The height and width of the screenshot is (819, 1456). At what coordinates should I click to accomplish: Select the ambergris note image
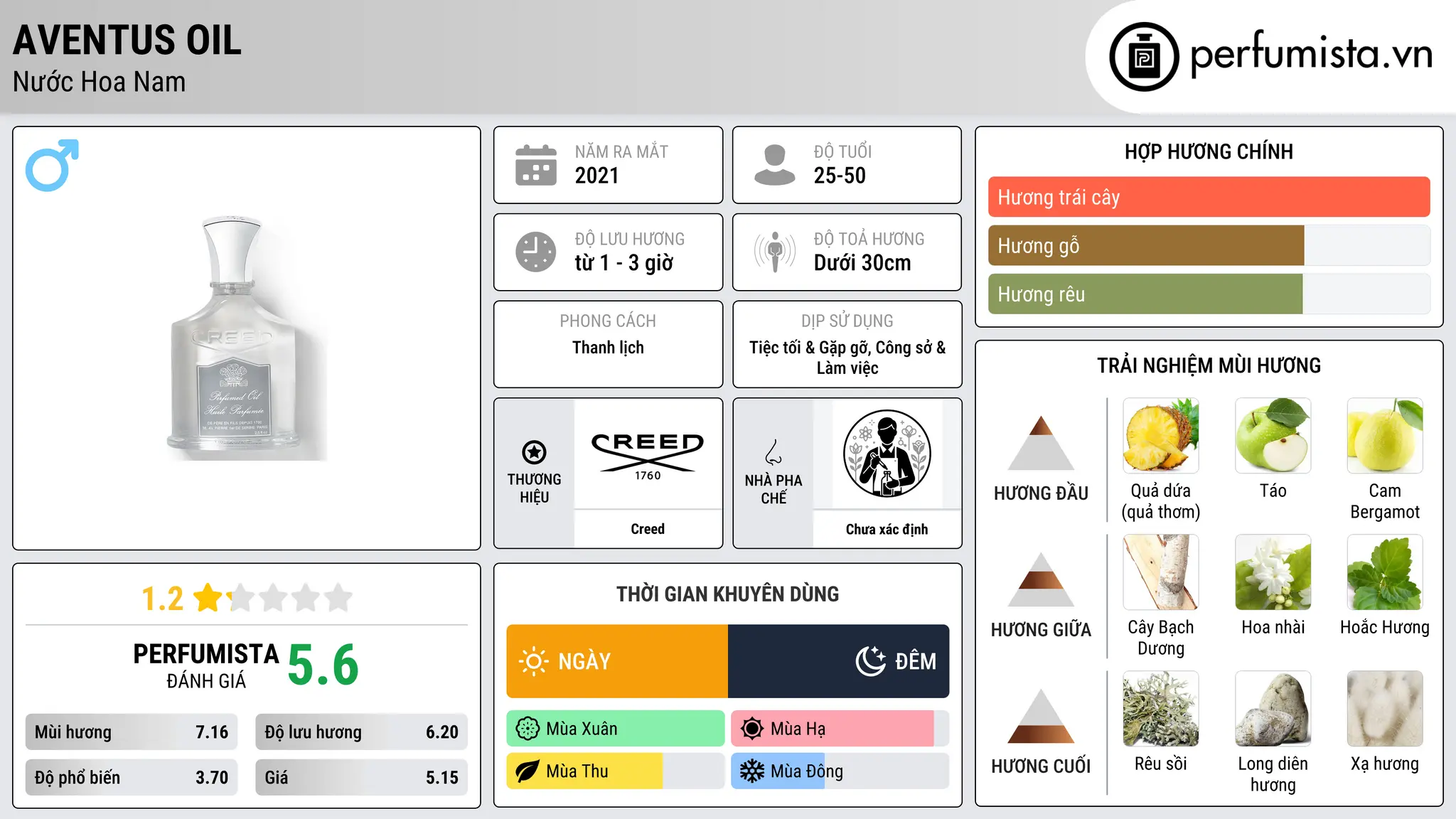coord(1273,708)
